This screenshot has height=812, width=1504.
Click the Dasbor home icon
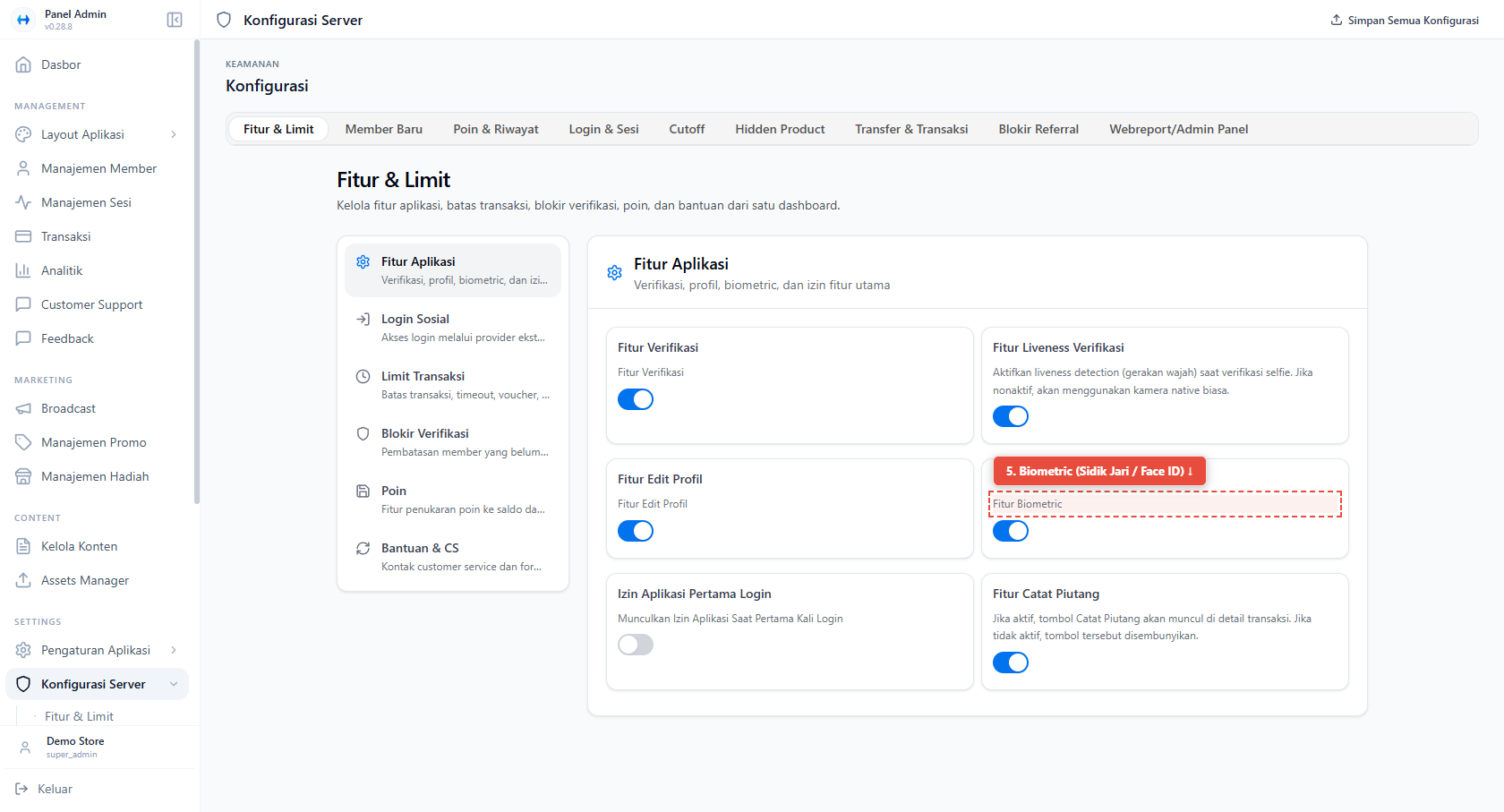(23, 64)
